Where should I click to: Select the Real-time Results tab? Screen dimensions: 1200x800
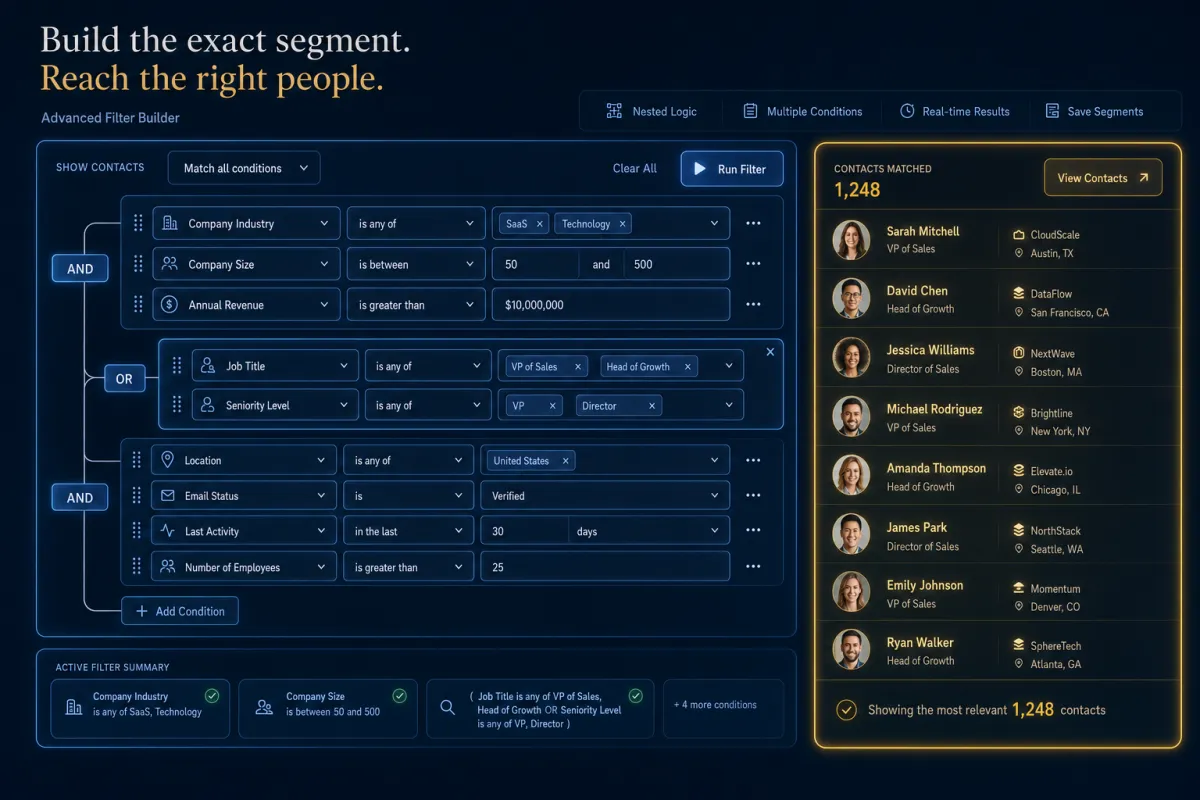point(954,111)
